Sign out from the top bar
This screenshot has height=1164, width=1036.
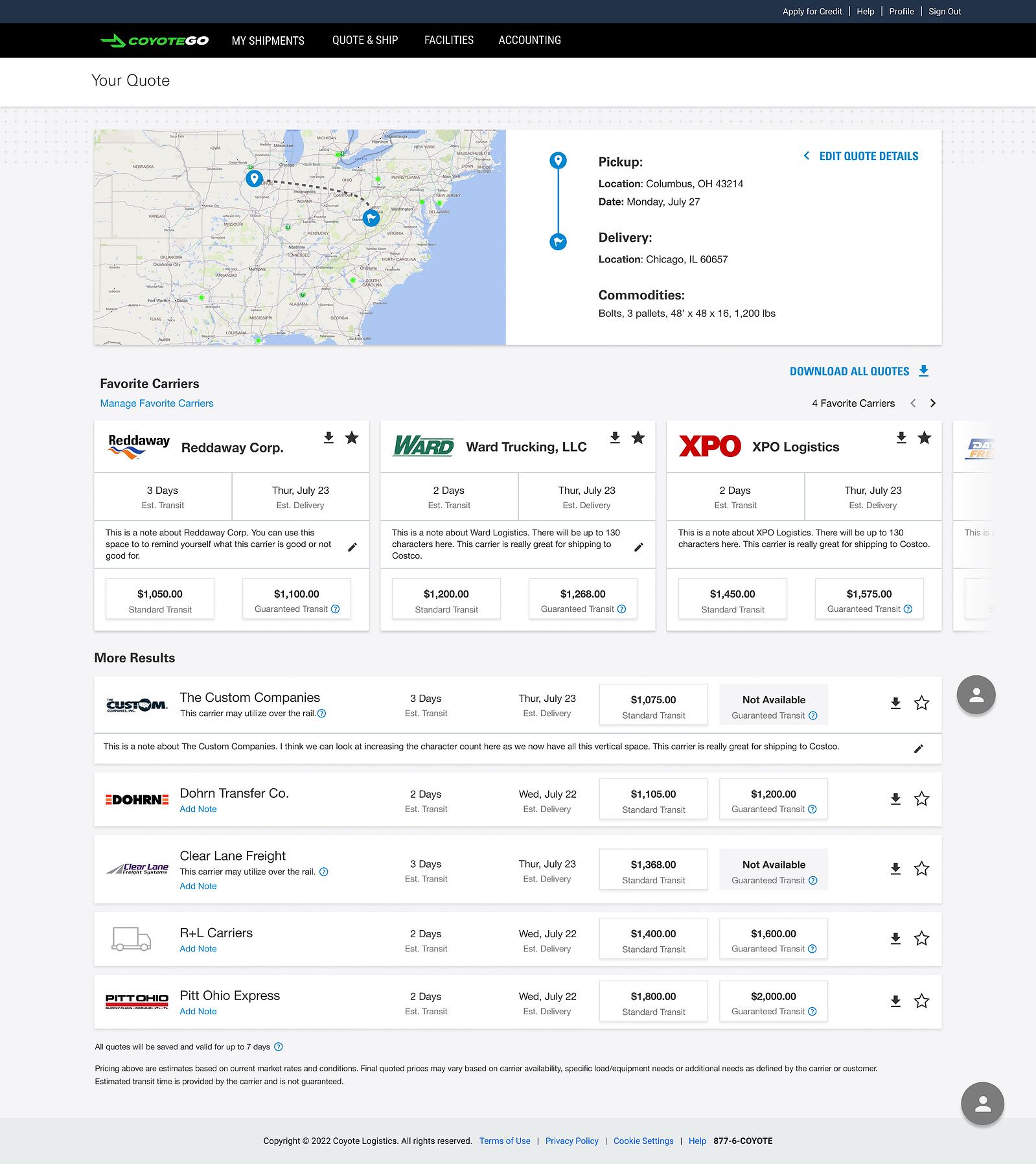coord(945,12)
